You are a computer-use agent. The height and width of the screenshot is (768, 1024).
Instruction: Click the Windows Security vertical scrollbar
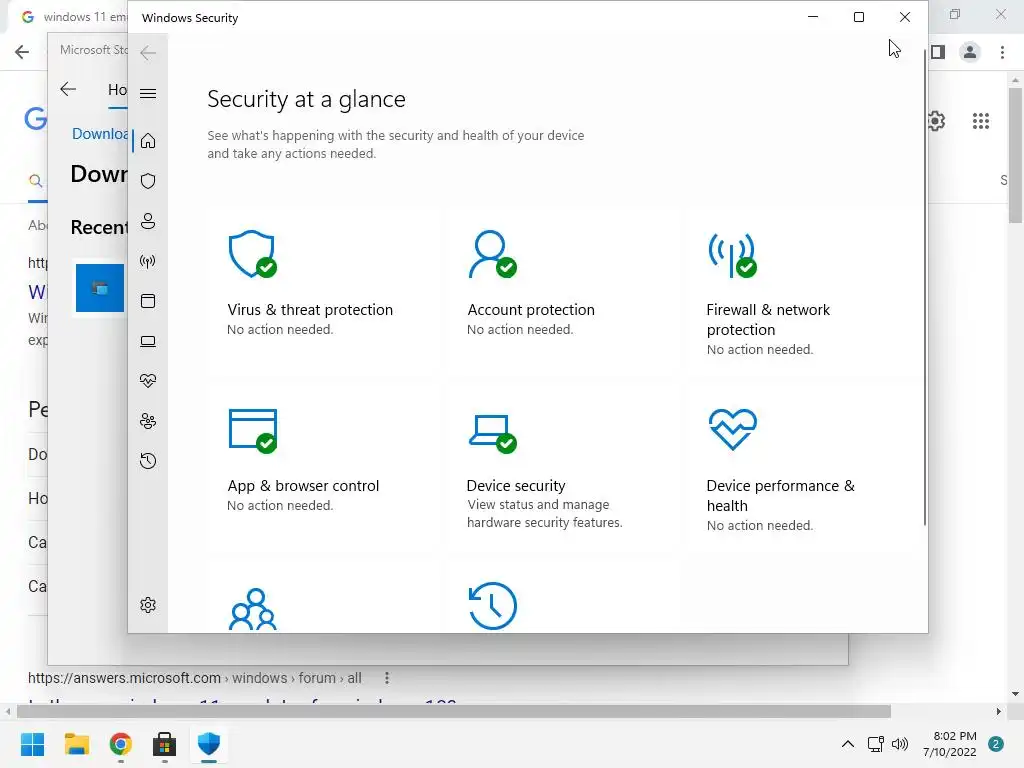(x=925, y=287)
